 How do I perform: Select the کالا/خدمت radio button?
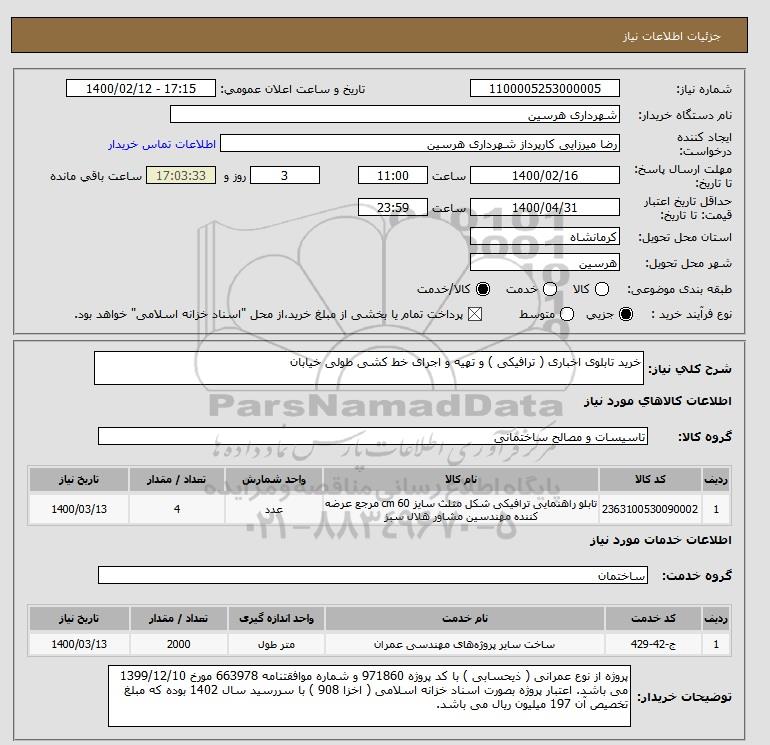click(x=483, y=289)
